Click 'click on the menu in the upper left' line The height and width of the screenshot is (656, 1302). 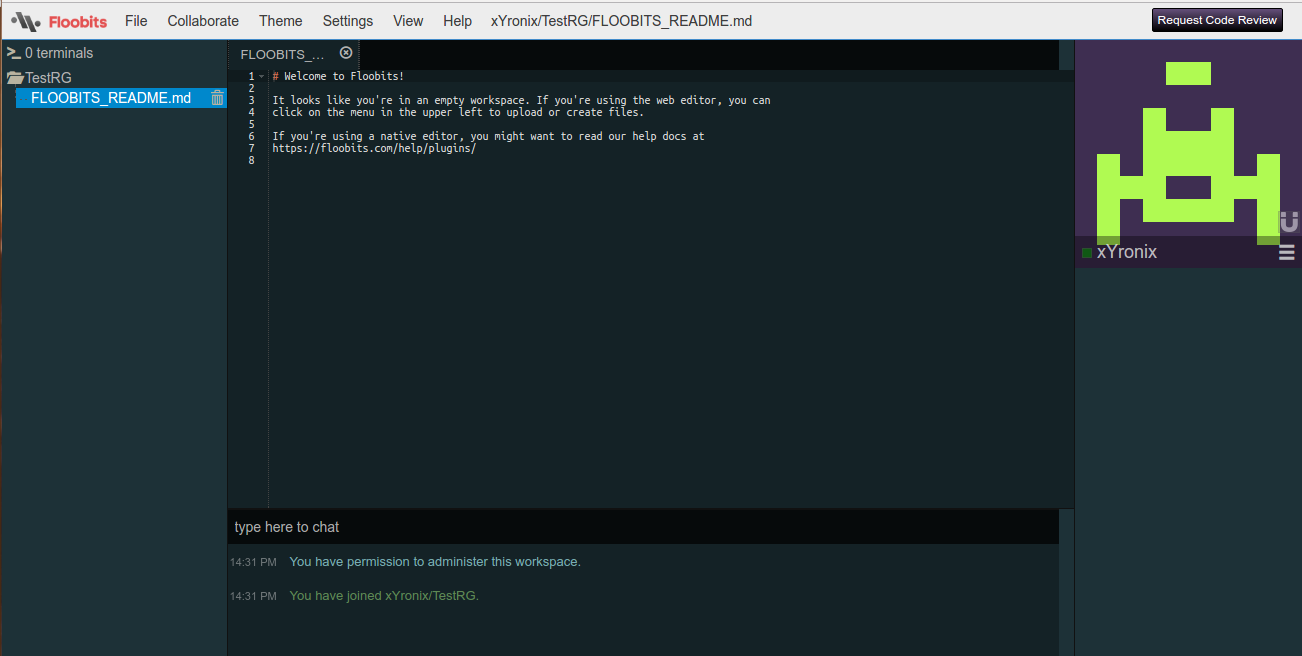click(x=458, y=112)
